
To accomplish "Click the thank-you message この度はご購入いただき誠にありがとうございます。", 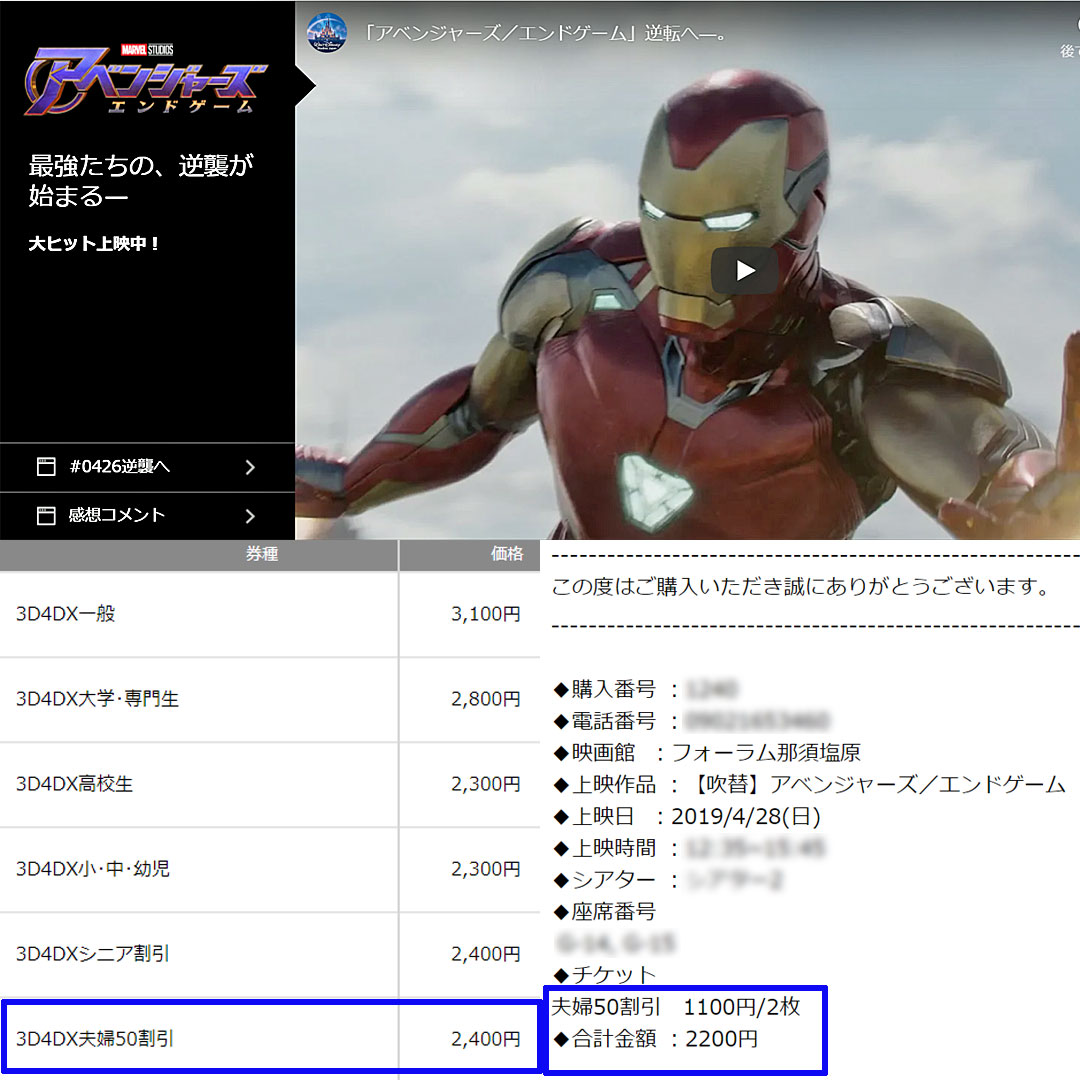I will pos(801,587).
